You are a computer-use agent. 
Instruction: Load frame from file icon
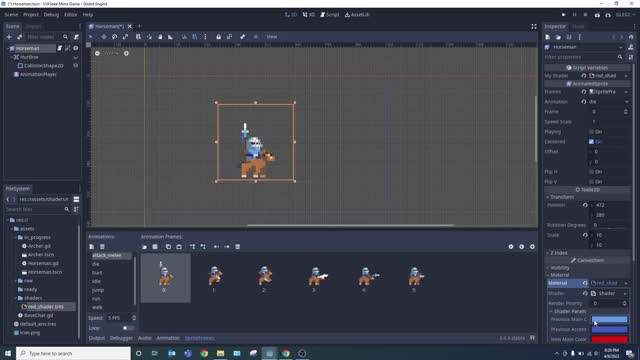[144, 247]
